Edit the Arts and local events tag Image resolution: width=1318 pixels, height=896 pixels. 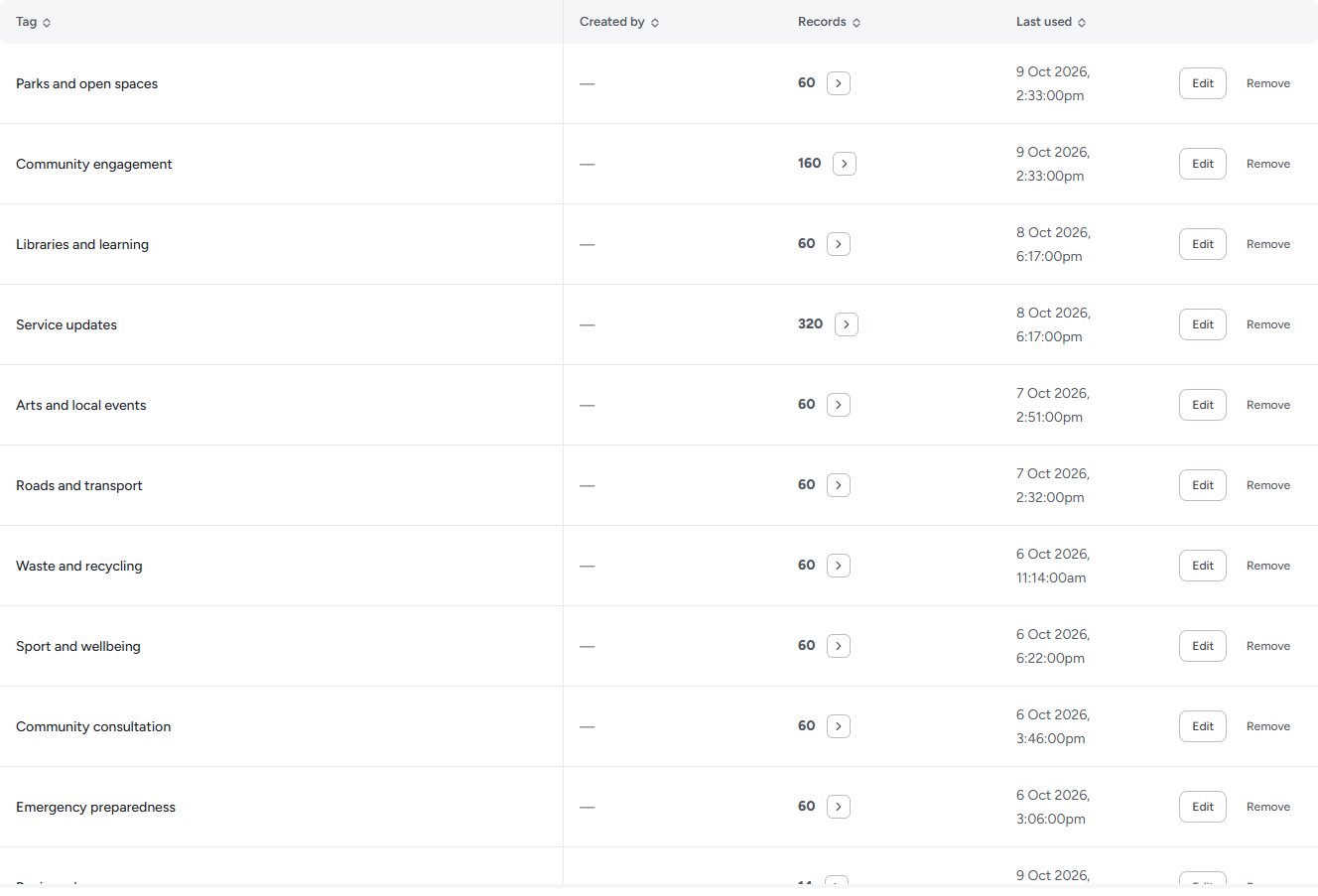click(x=1203, y=405)
